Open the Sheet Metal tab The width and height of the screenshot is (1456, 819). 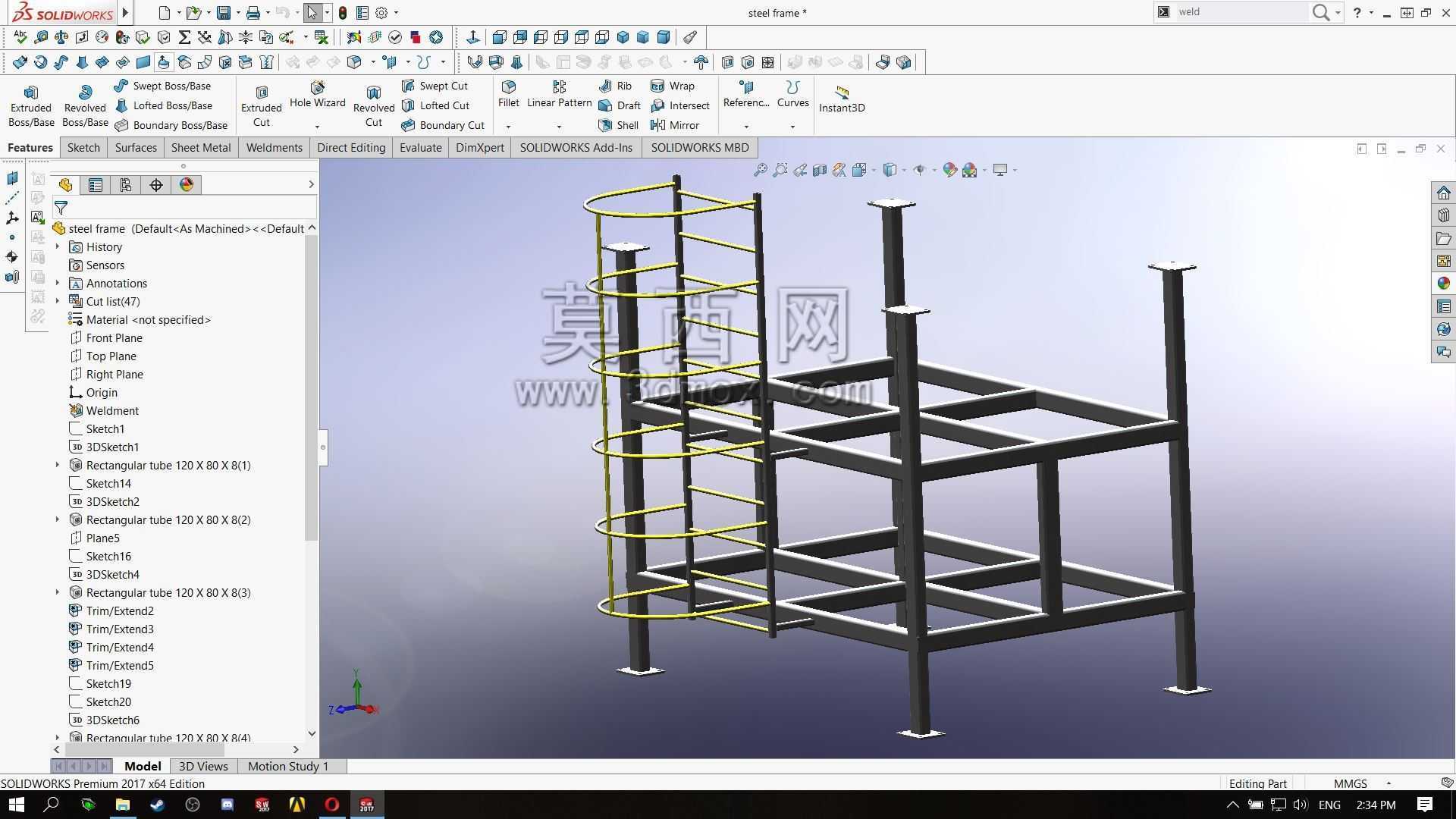[x=201, y=147]
